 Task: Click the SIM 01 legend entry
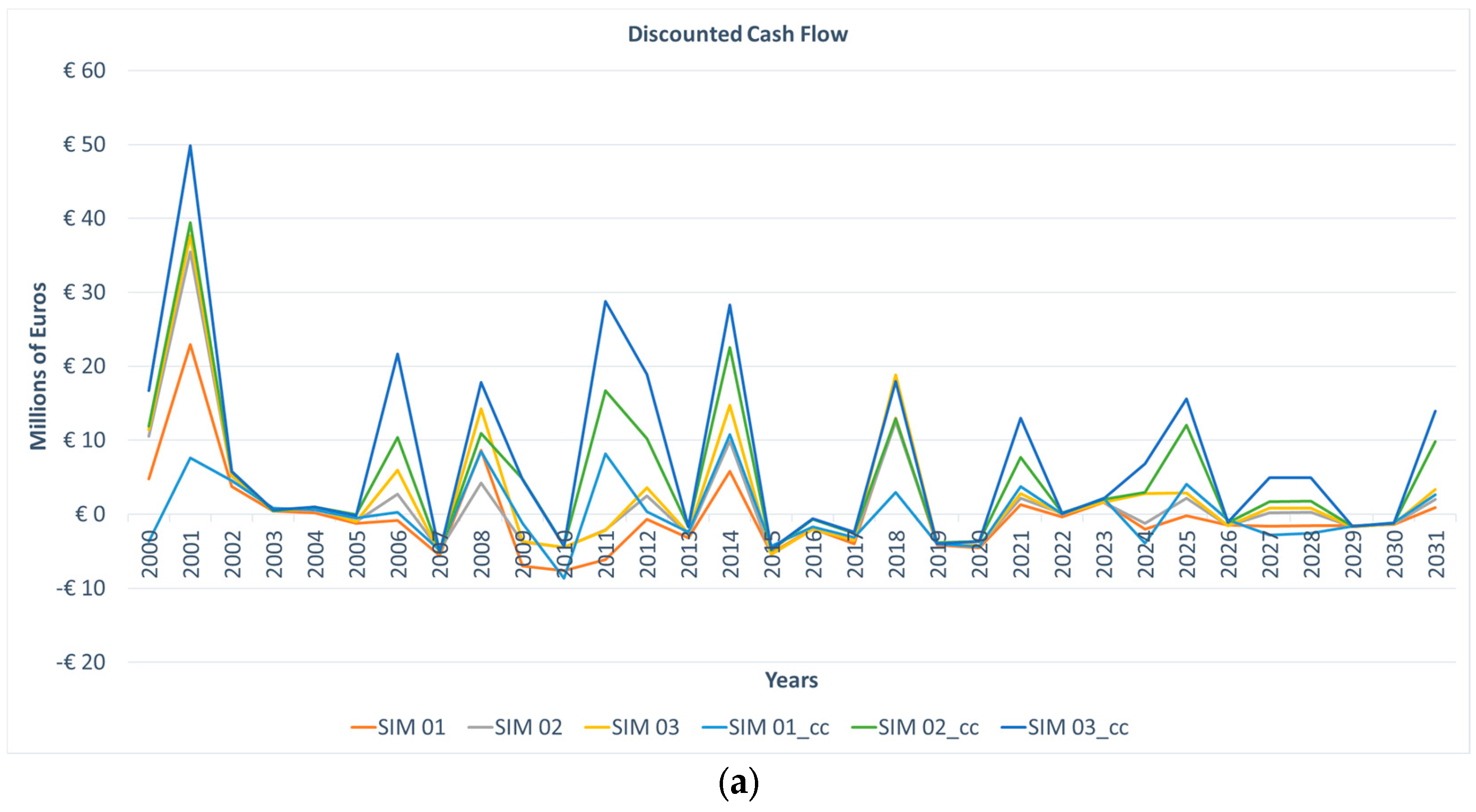(411, 727)
